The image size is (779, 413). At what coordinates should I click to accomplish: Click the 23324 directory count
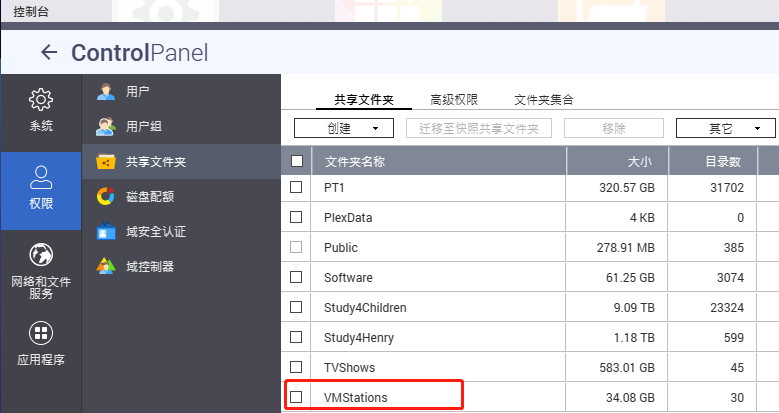[727, 308]
